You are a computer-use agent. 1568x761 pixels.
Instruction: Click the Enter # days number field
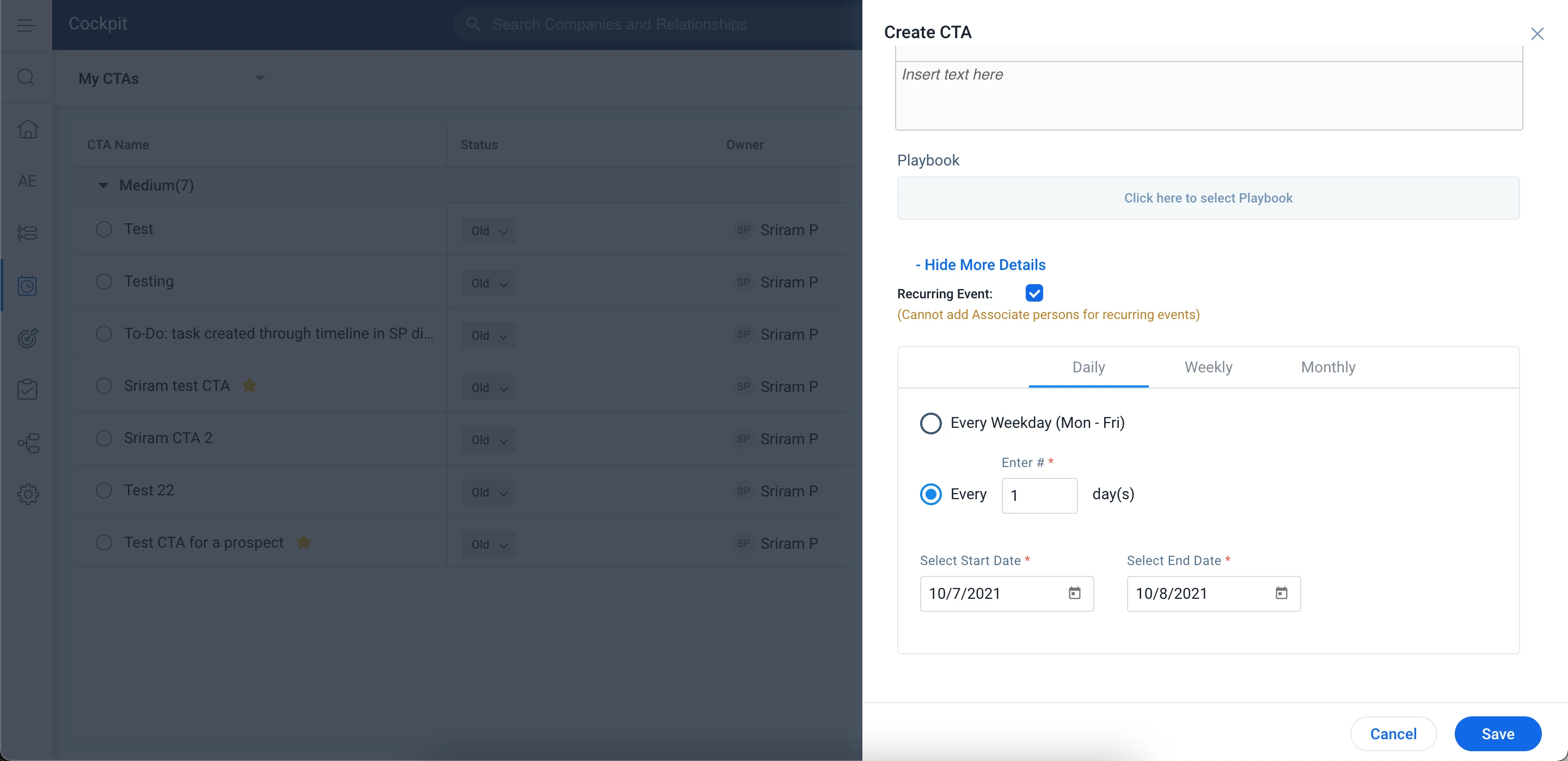pos(1039,495)
